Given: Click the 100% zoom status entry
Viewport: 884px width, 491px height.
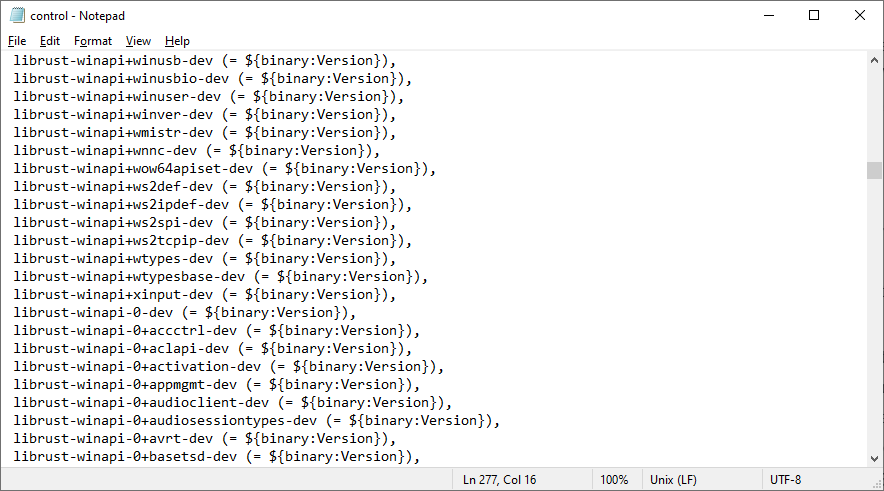Looking at the screenshot, I should click(614, 480).
